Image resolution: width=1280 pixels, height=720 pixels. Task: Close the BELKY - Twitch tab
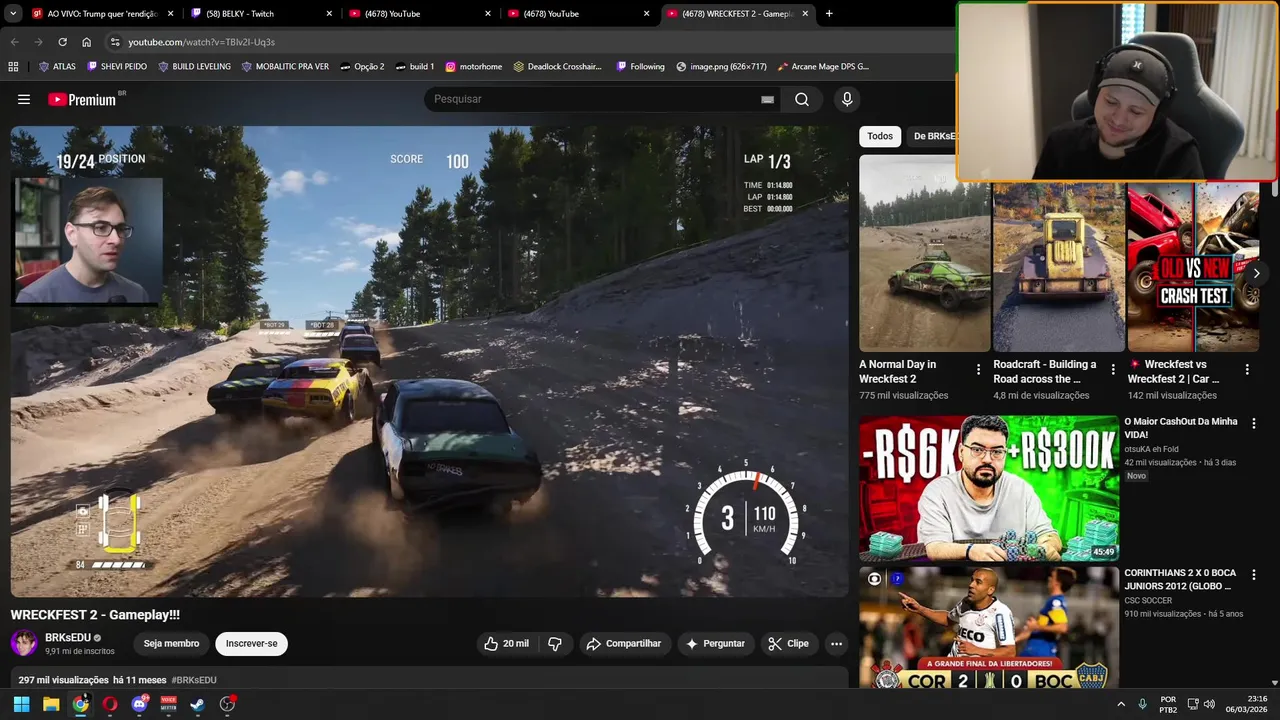click(330, 14)
